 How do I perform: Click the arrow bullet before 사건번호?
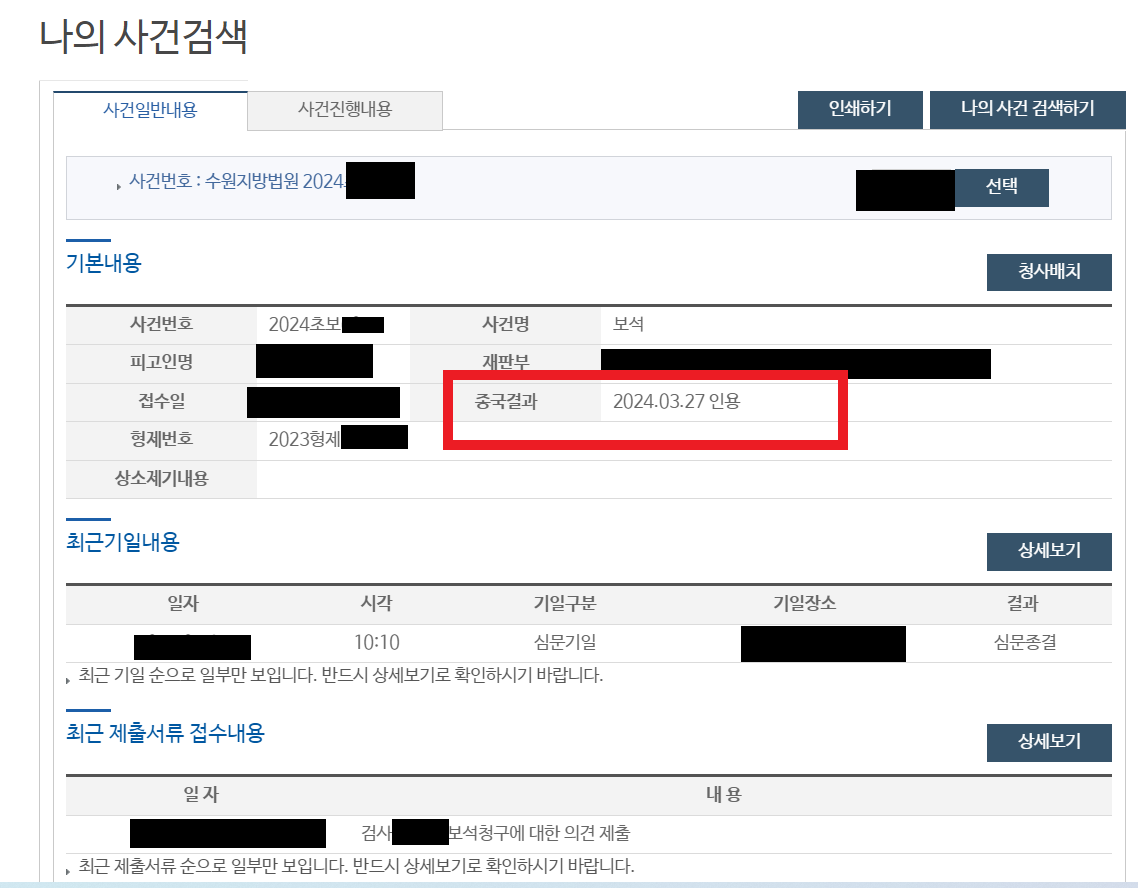click(x=118, y=186)
